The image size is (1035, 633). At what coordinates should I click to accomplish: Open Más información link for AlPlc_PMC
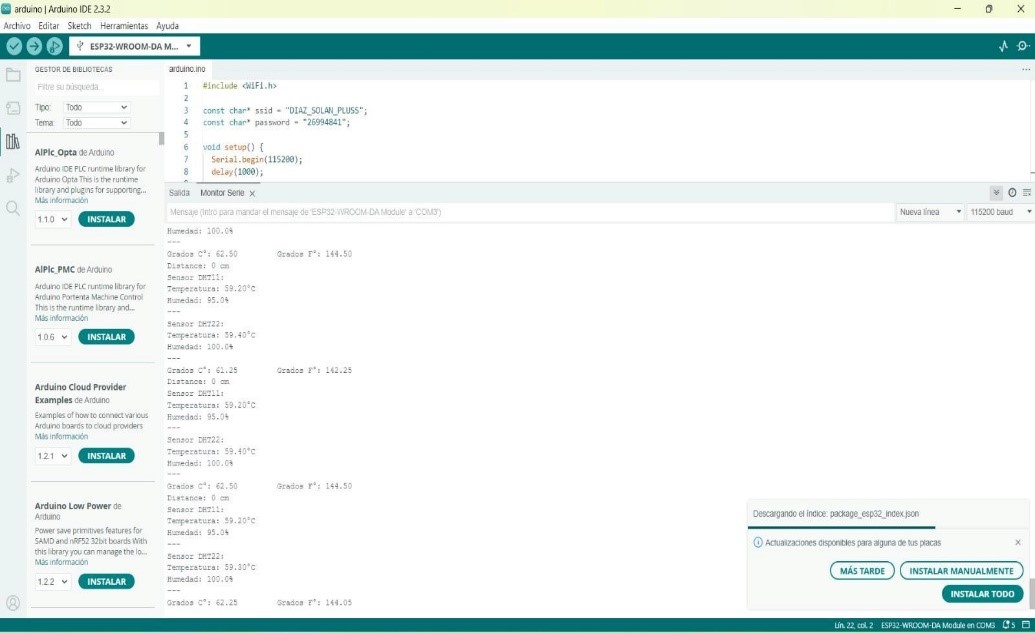61,318
